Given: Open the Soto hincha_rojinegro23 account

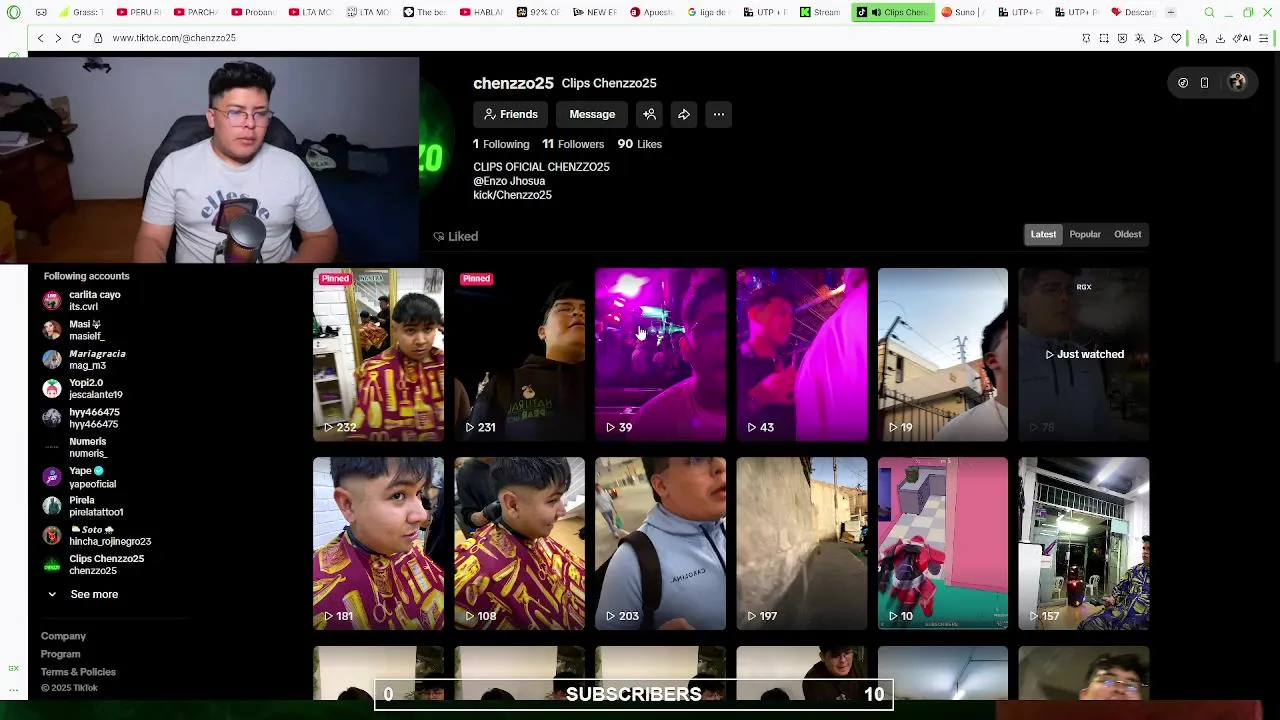Looking at the screenshot, I should 110,535.
